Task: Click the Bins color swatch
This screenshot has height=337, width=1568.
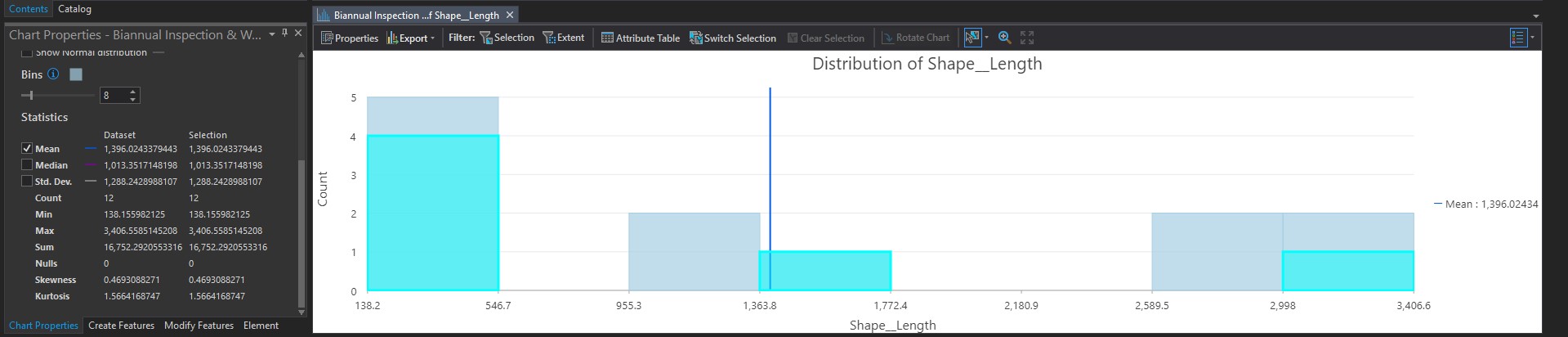Action: coord(76,74)
